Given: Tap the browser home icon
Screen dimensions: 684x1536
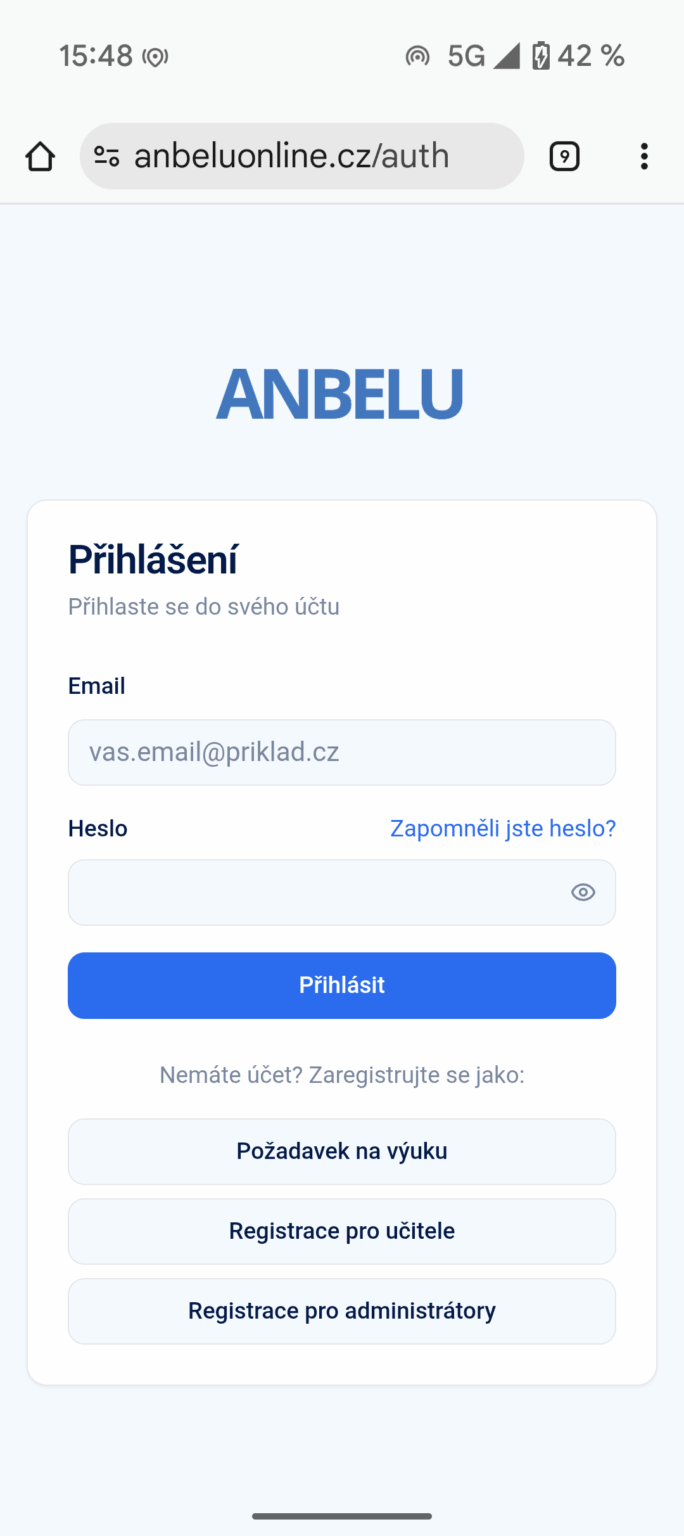Looking at the screenshot, I should [40, 157].
